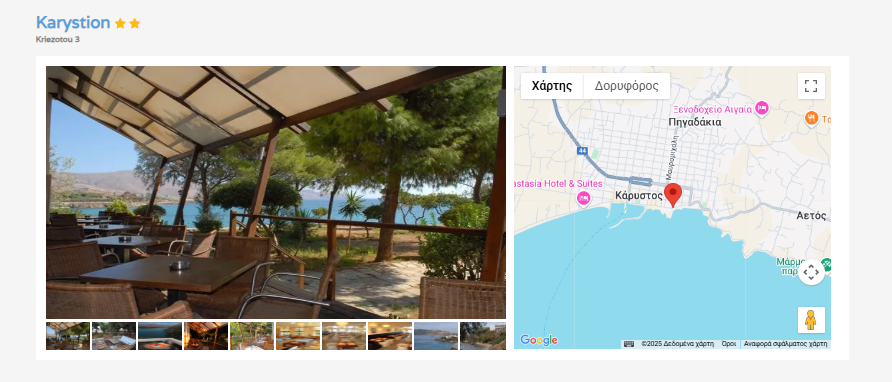This screenshot has width=892, height=382.
Task: Open the map camera pan controls
Action: click(811, 272)
